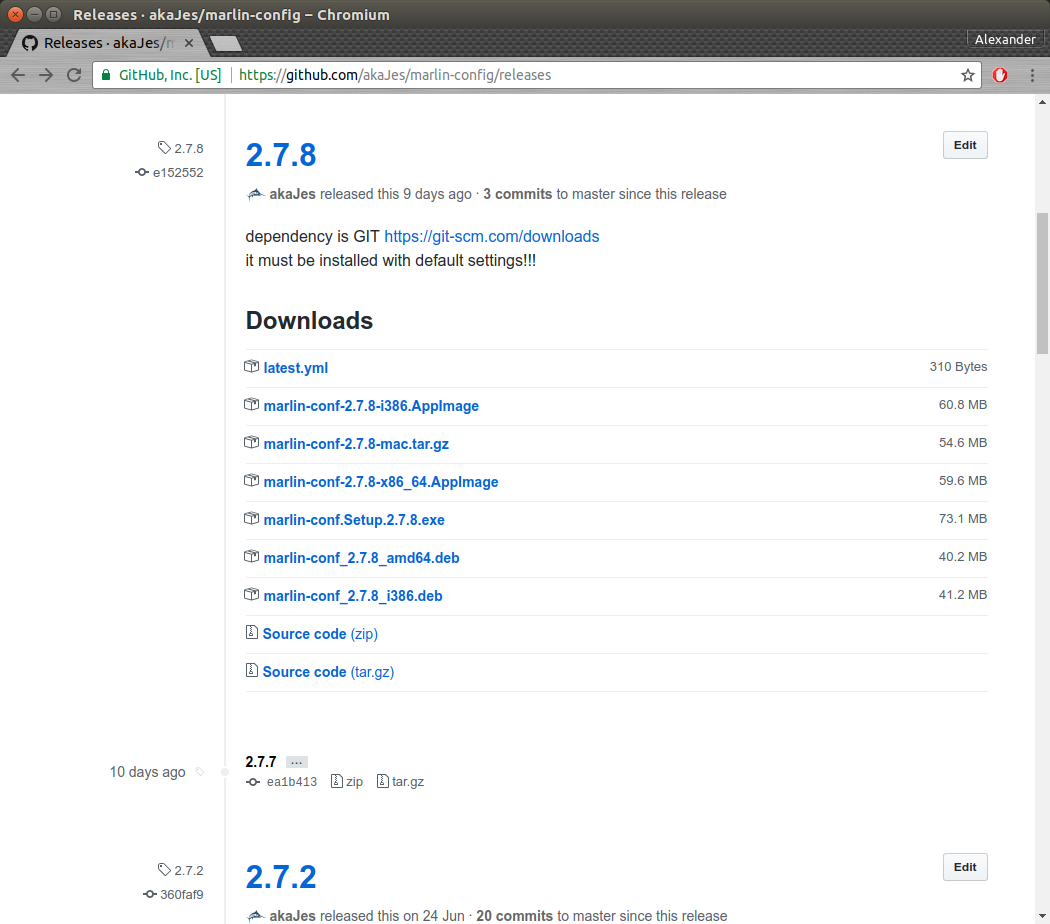The width and height of the screenshot is (1050, 924).
Task: Click the GitHub logo in the browser tab
Action: coord(29,42)
